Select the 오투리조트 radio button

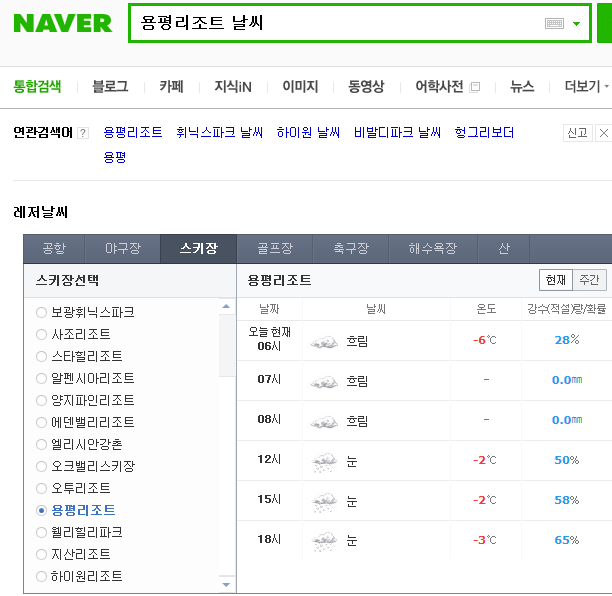(x=41, y=488)
